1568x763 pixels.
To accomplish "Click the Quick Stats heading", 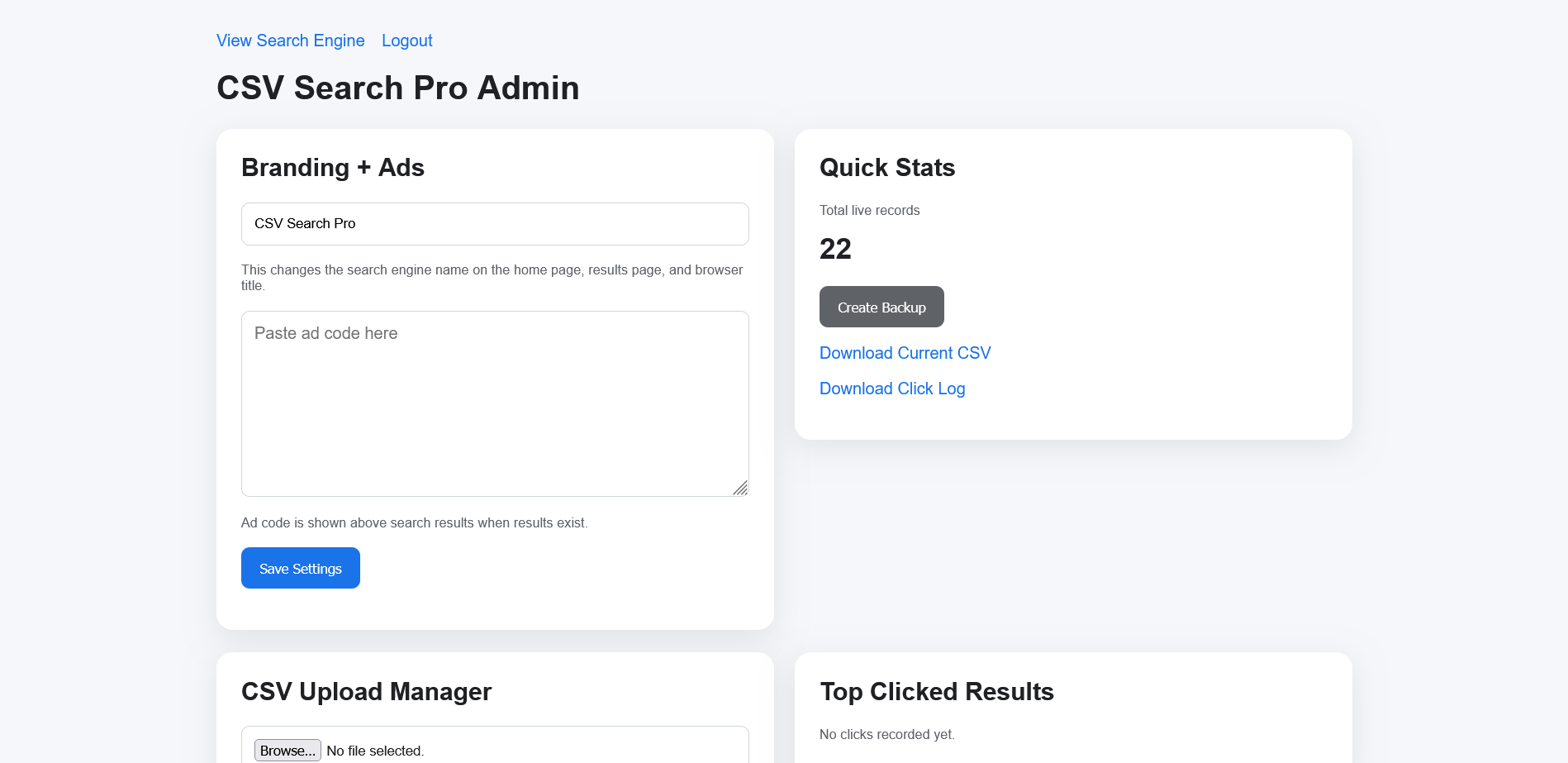I will (x=886, y=168).
